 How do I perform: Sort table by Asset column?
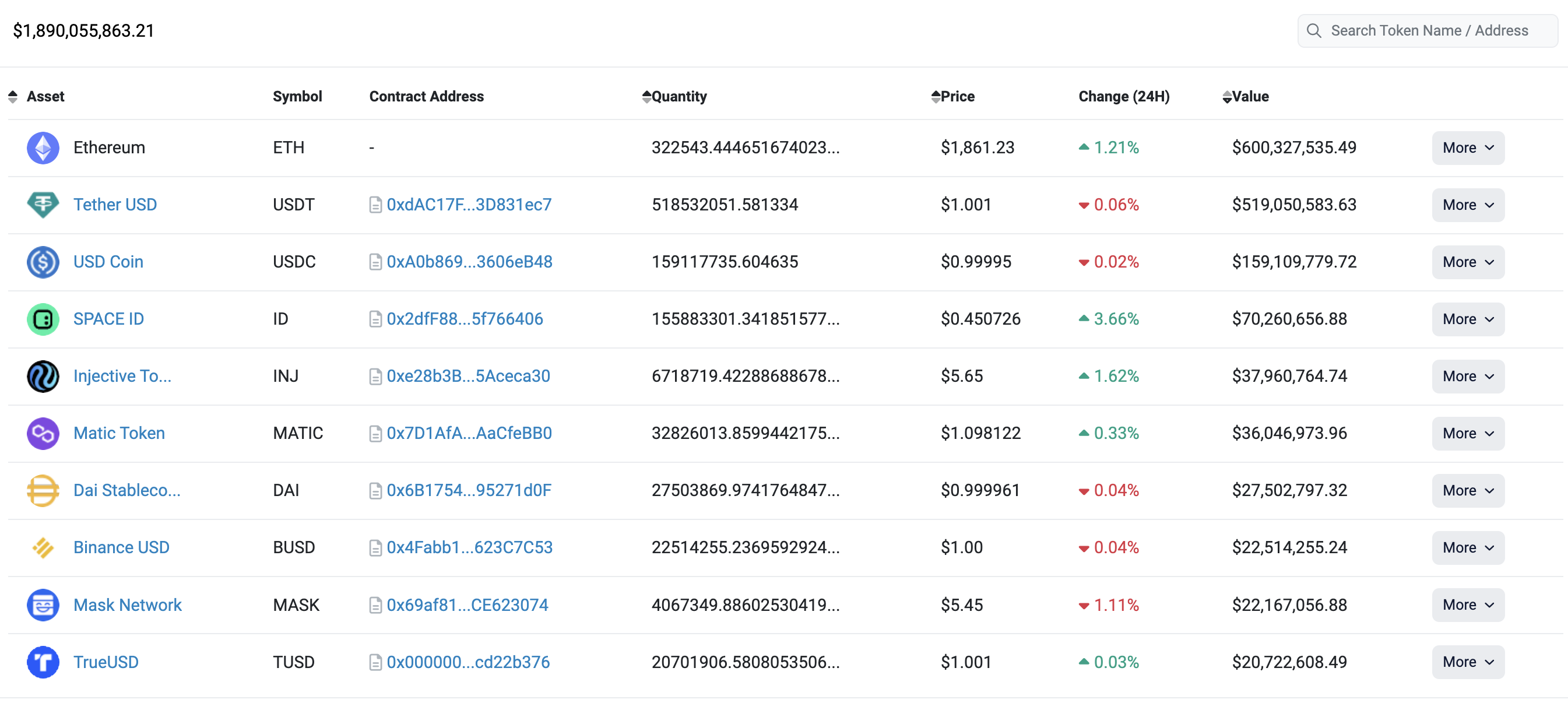13,97
